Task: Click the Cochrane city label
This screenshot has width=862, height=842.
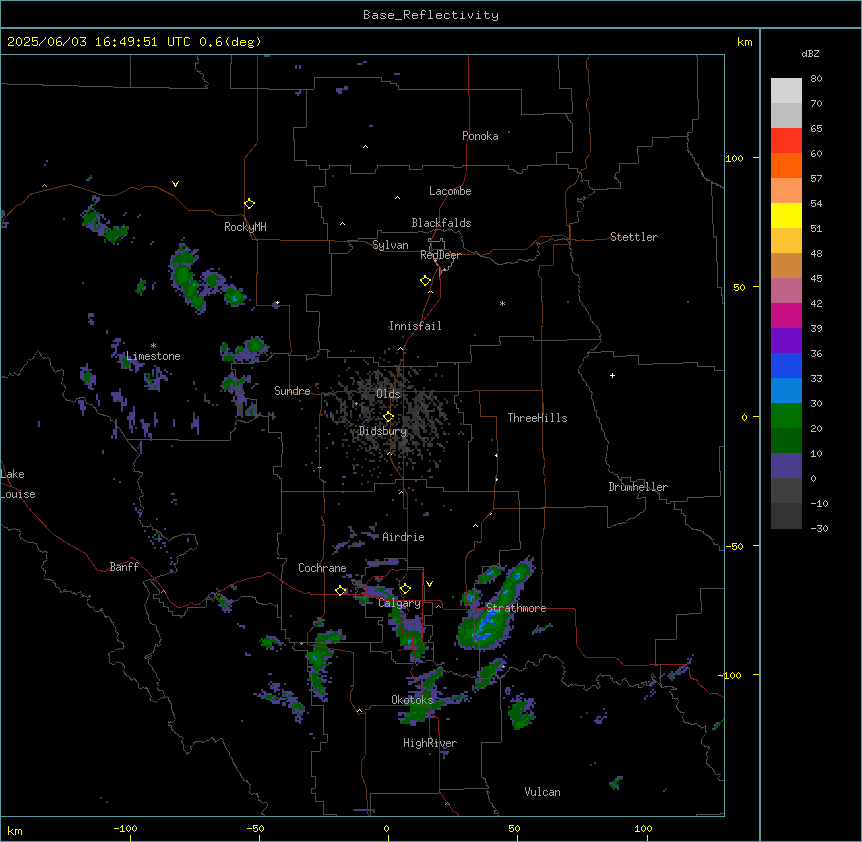Action: [322, 568]
